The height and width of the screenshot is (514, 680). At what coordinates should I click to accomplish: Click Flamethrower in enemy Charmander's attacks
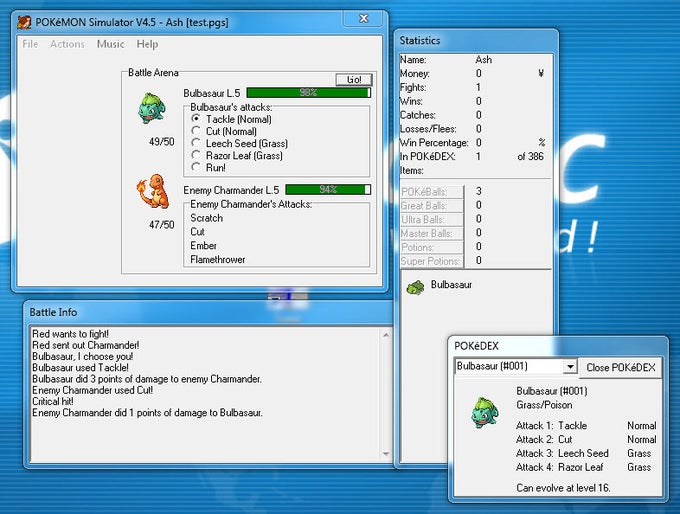(218, 259)
